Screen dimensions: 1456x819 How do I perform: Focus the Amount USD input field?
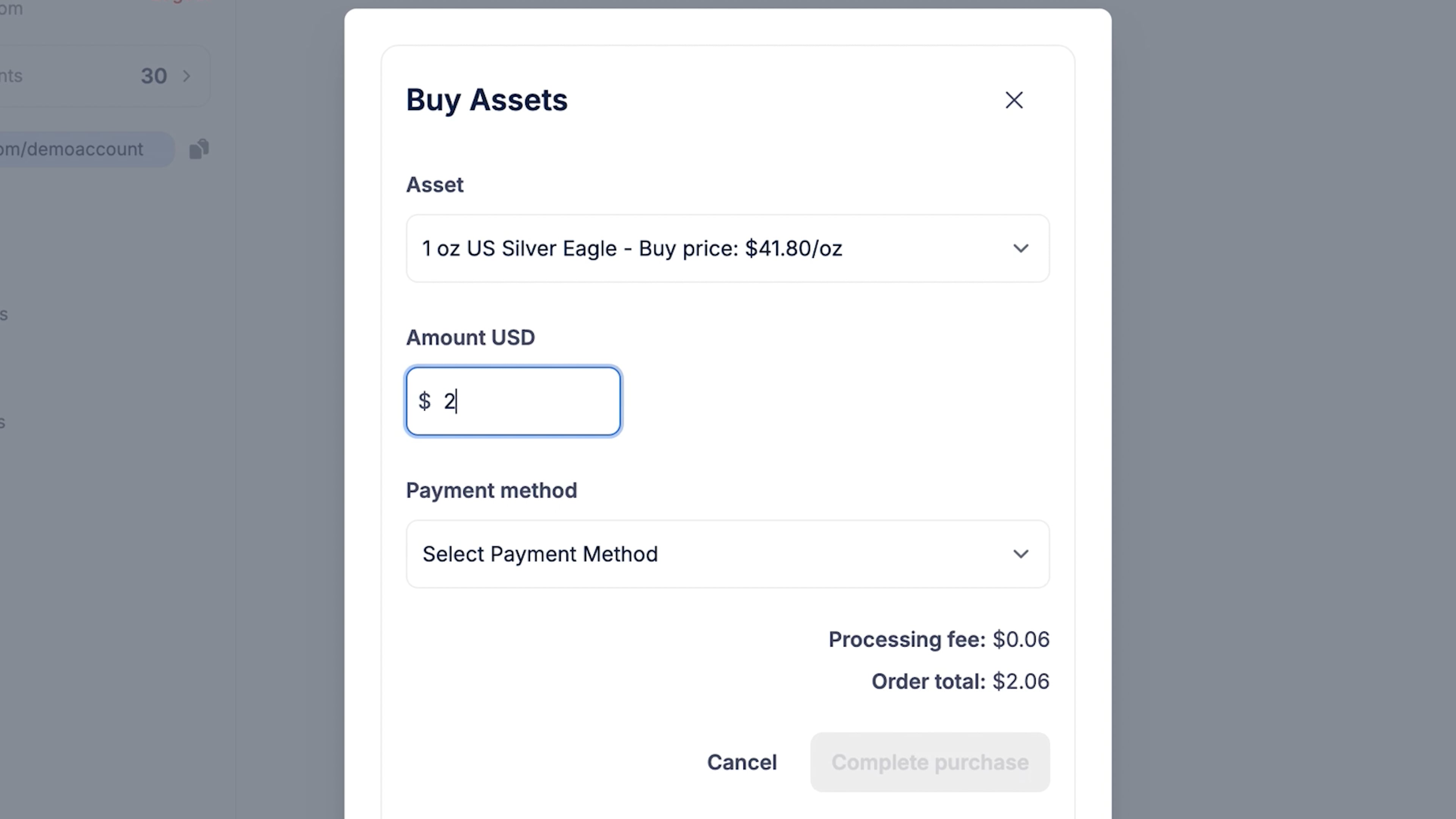[531, 401]
